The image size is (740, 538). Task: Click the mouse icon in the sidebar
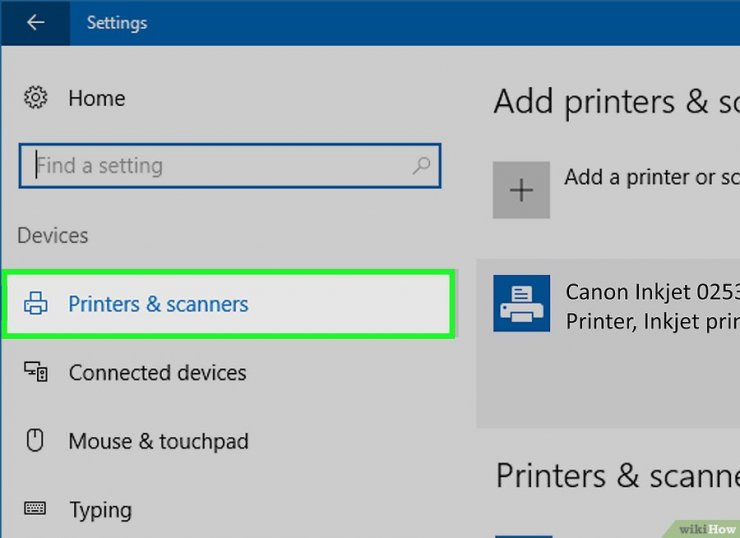pos(36,441)
